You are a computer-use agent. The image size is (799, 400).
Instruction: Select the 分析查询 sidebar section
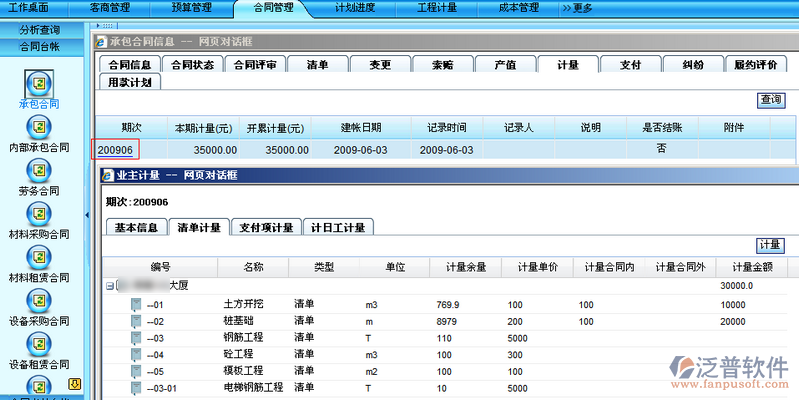(39, 32)
